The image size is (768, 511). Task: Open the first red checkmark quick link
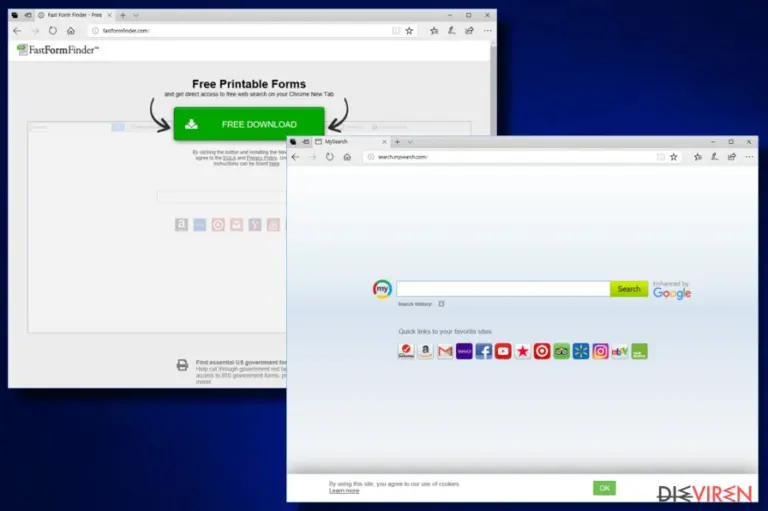406,351
